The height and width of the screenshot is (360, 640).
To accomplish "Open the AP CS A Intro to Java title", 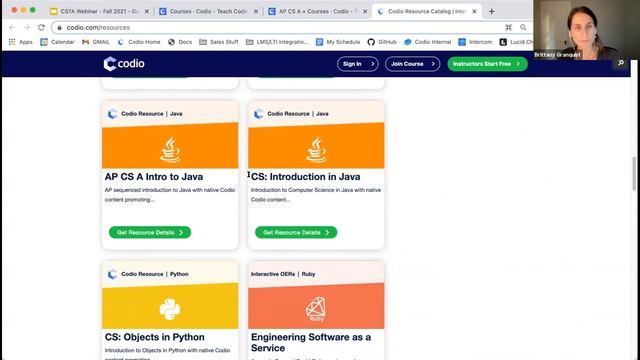I will [x=154, y=177].
